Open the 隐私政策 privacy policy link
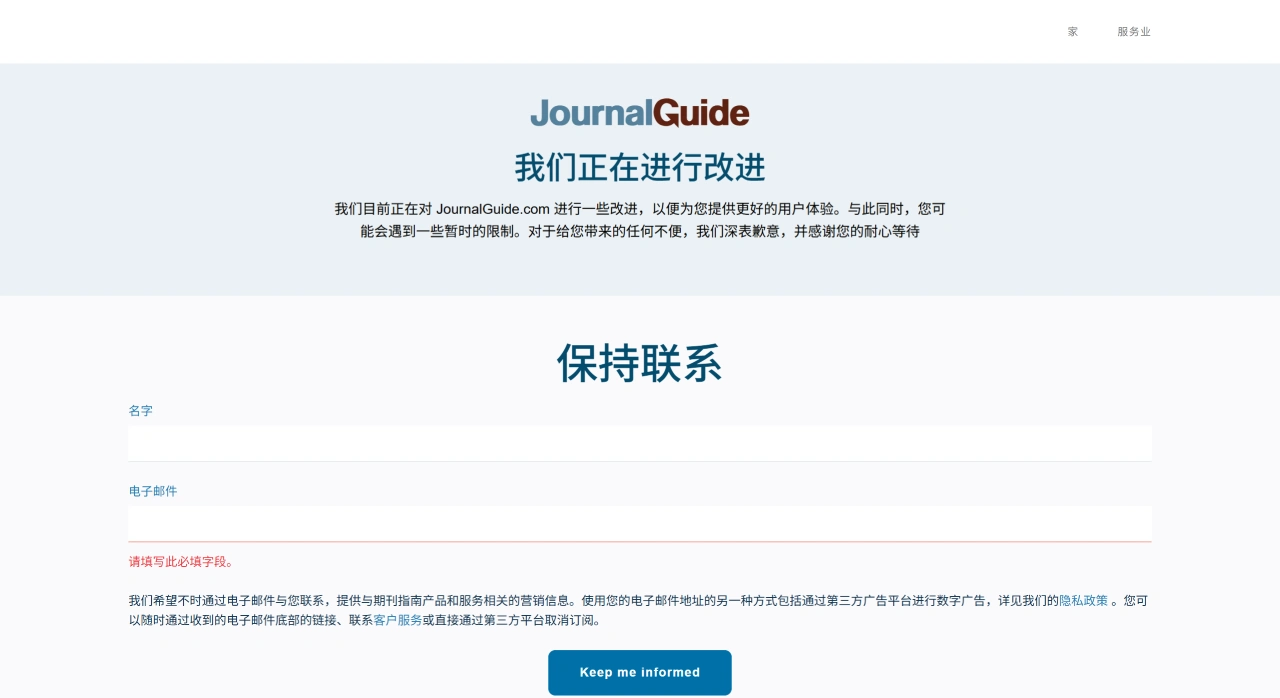Viewport: 1280px width, 698px height. coord(1083,600)
